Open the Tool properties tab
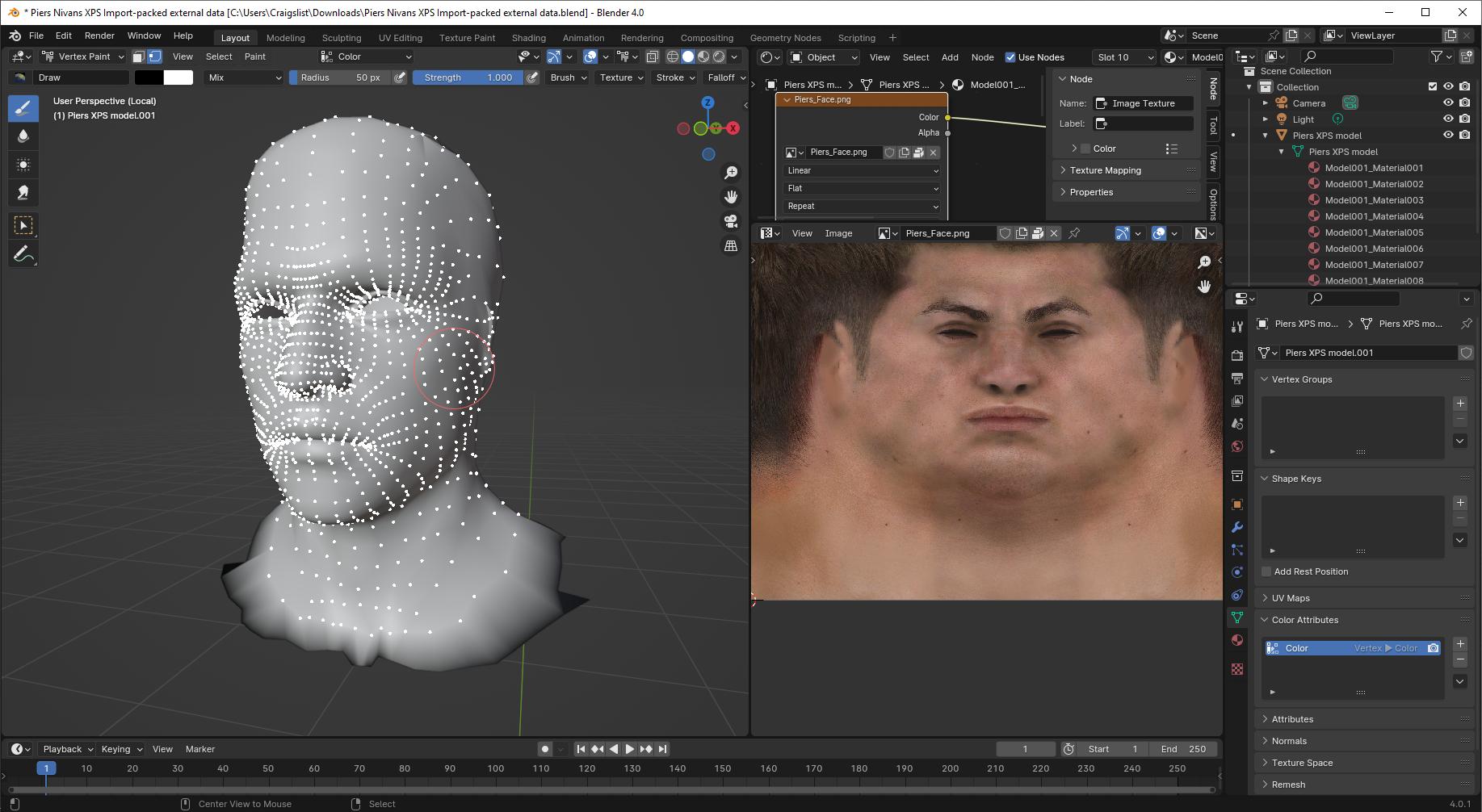 point(1236,327)
